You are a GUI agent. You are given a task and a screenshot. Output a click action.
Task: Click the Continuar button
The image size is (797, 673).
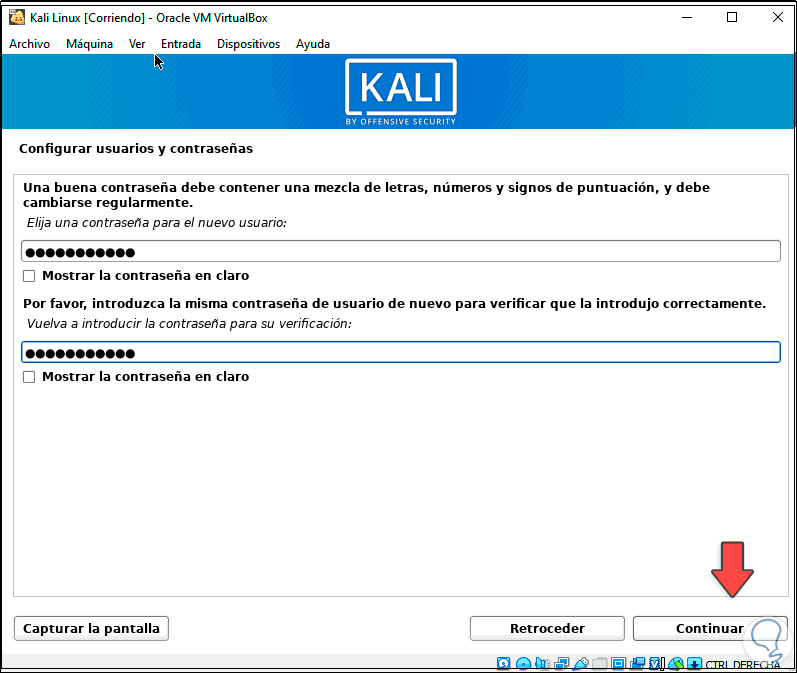710,629
